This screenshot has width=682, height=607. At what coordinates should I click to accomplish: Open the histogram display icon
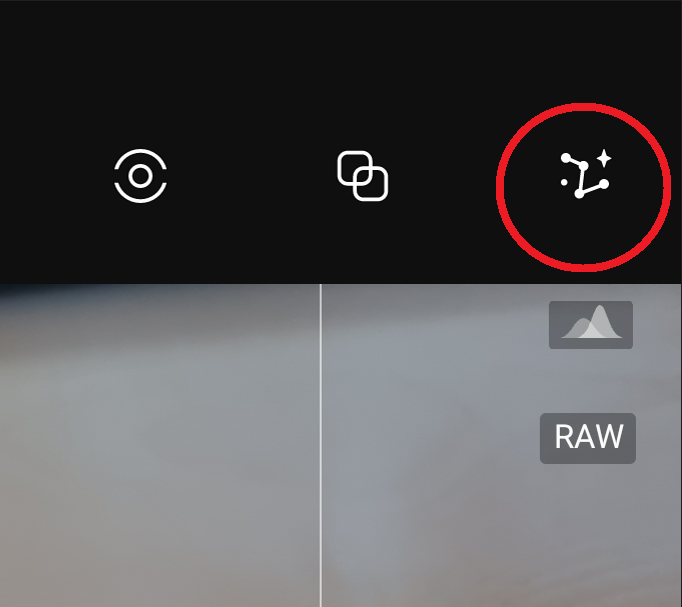click(591, 324)
